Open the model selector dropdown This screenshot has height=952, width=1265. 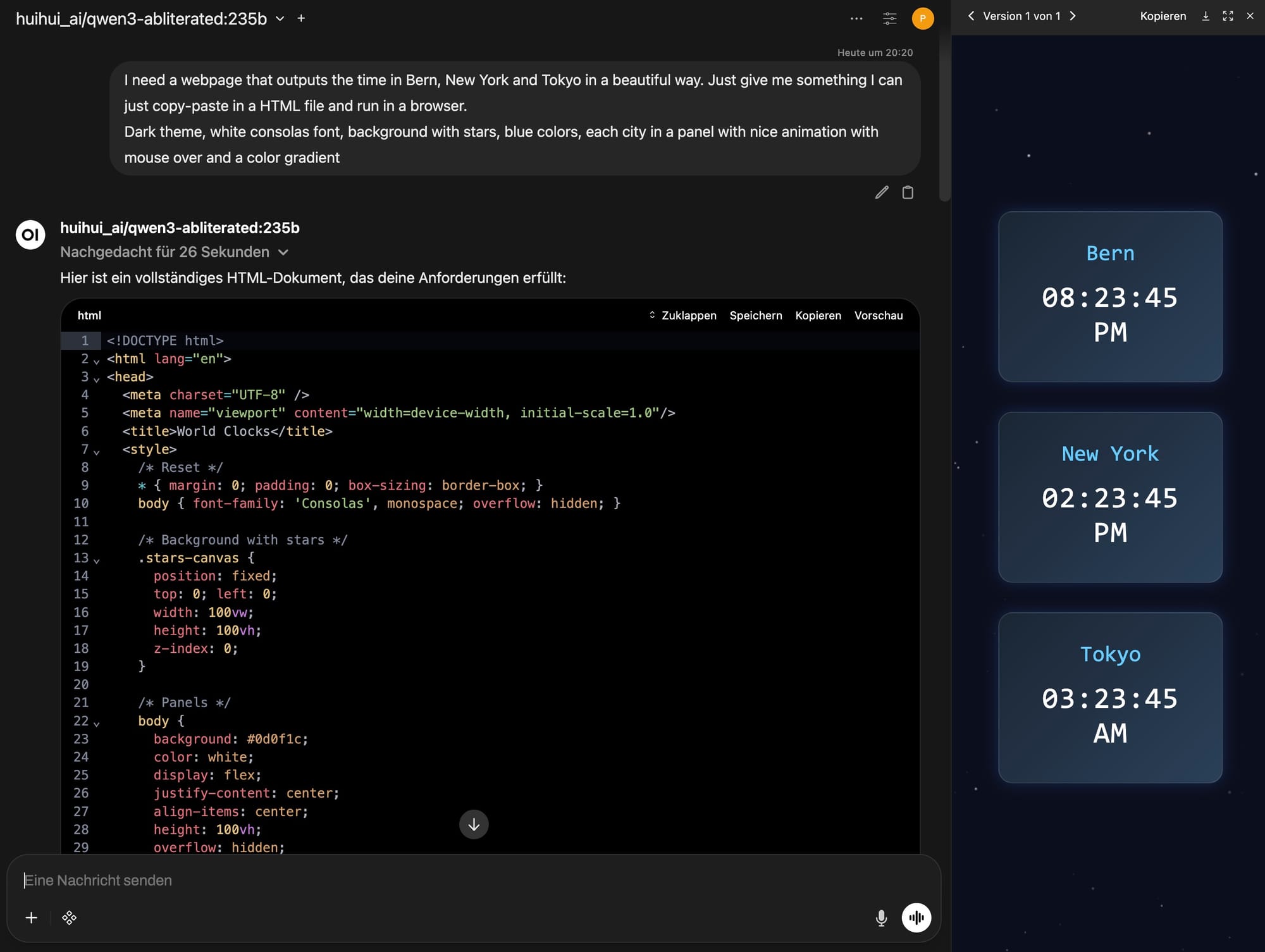click(280, 19)
